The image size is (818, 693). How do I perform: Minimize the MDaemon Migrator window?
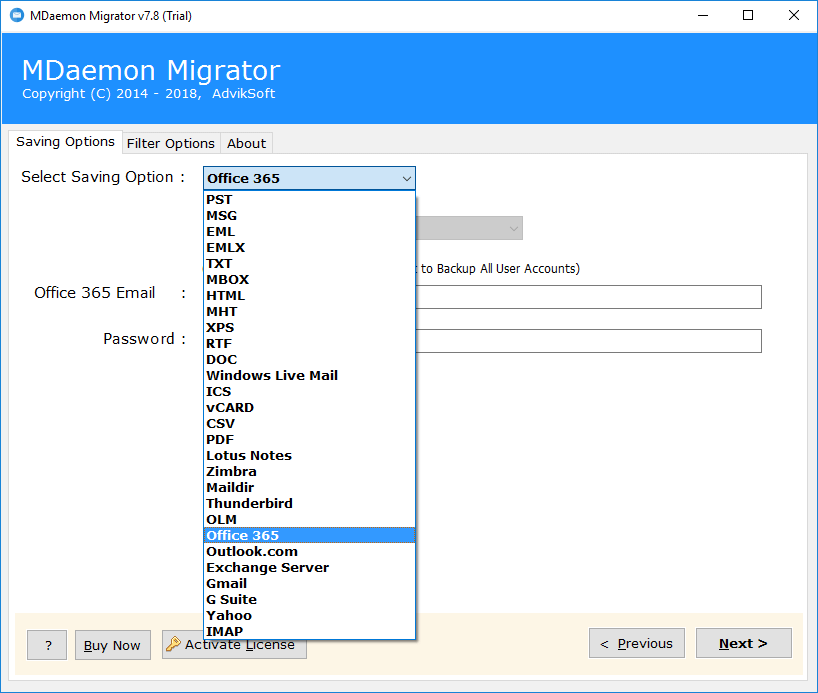pyautogui.click(x=703, y=16)
